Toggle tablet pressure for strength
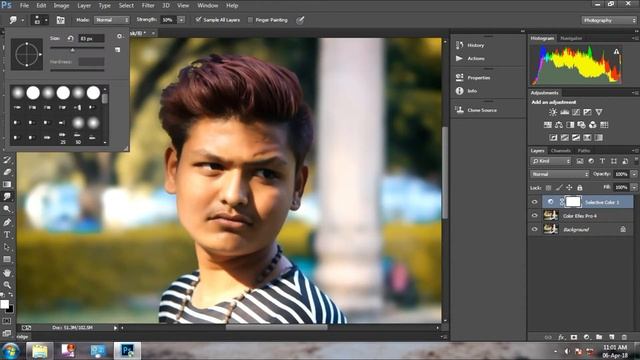The height and width of the screenshot is (360, 640). pos(300,20)
